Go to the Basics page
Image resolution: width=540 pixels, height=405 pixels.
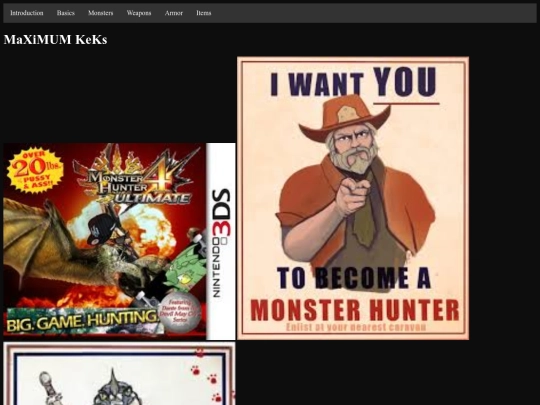point(66,13)
